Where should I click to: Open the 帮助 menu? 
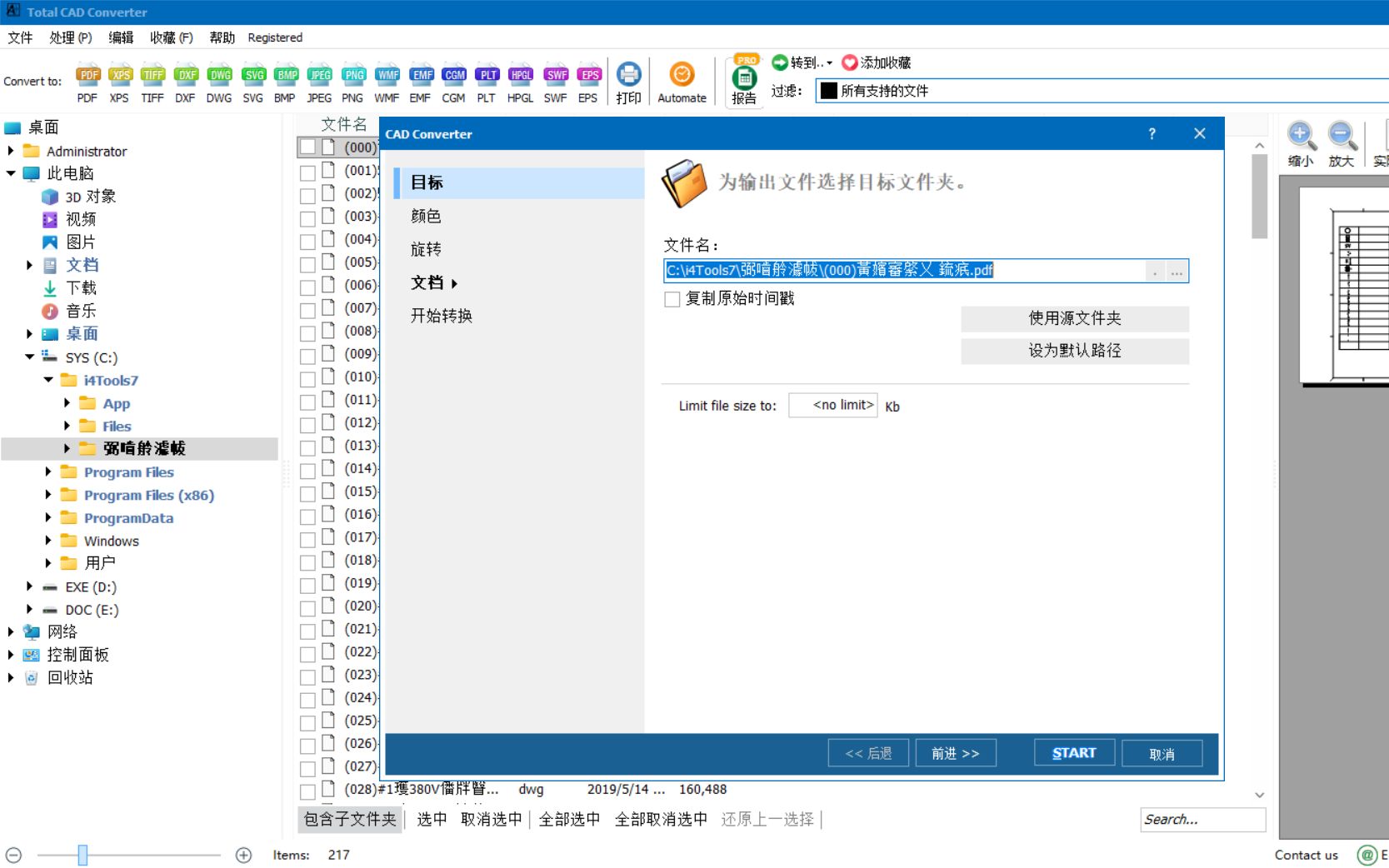[222, 37]
